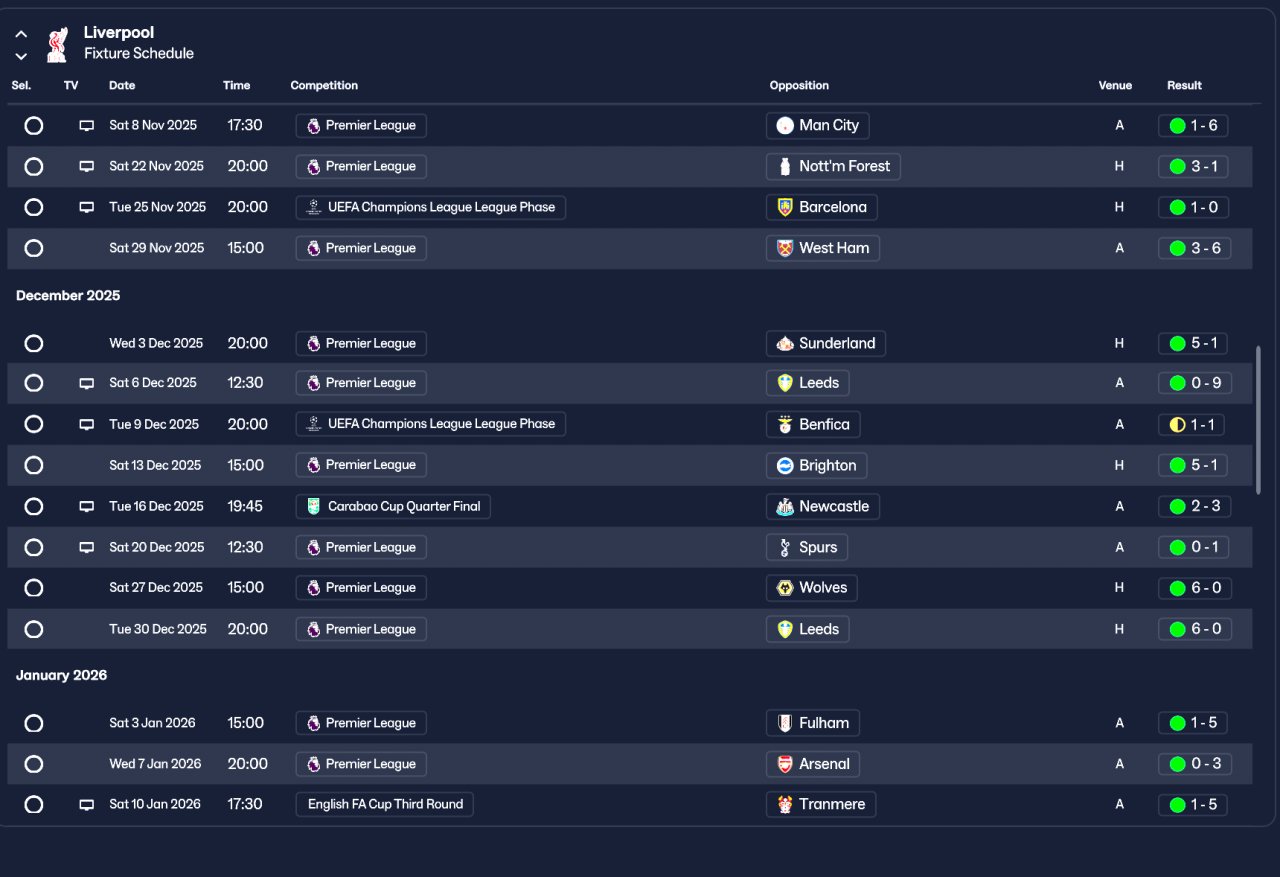Viewport: 1280px width, 877px height.
Task: Click the TV icon for Tranmere fixture
Action: coord(87,804)
